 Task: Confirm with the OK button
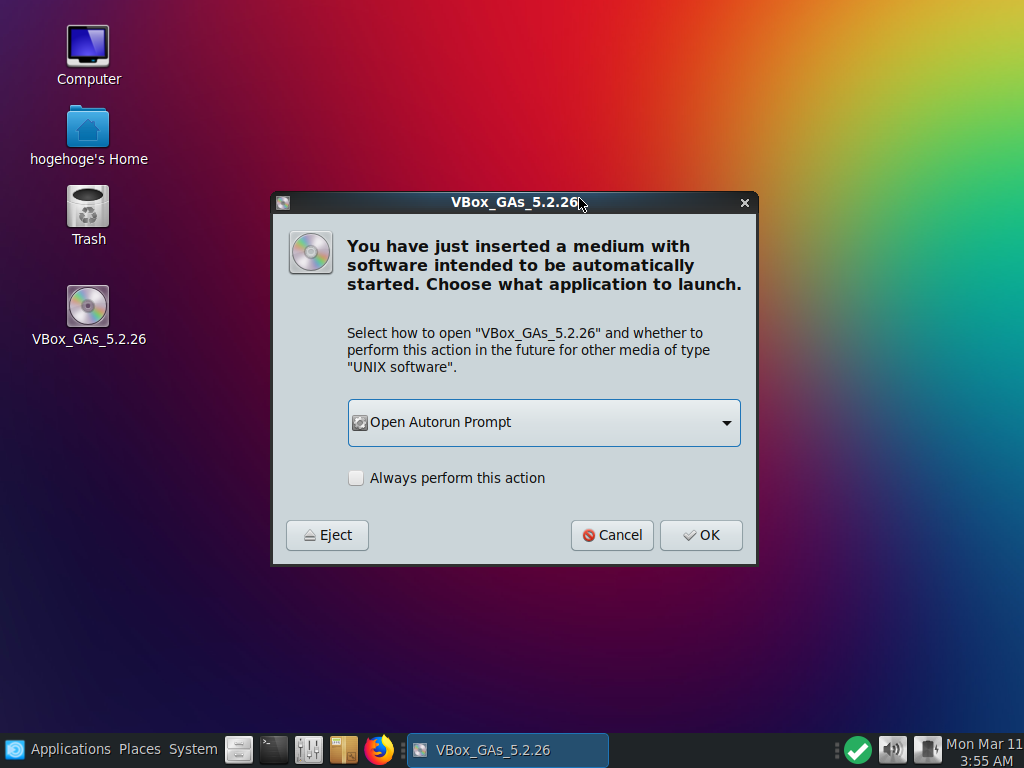(701, 536)
